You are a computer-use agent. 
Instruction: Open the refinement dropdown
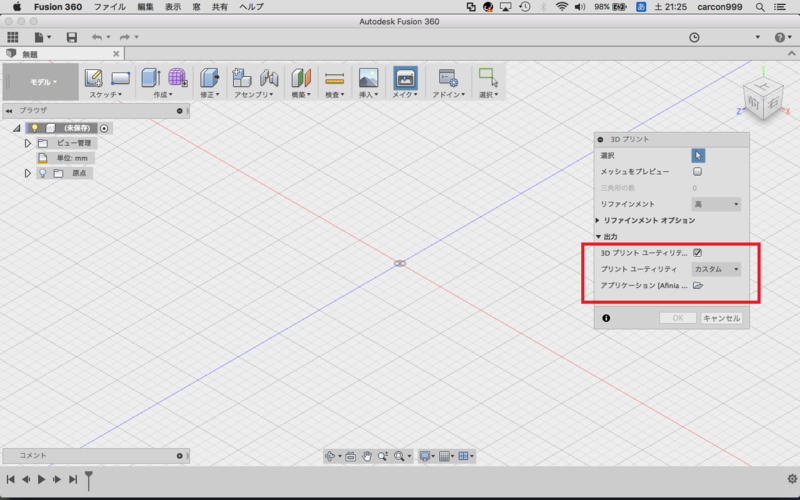click(x=716, y=204)
